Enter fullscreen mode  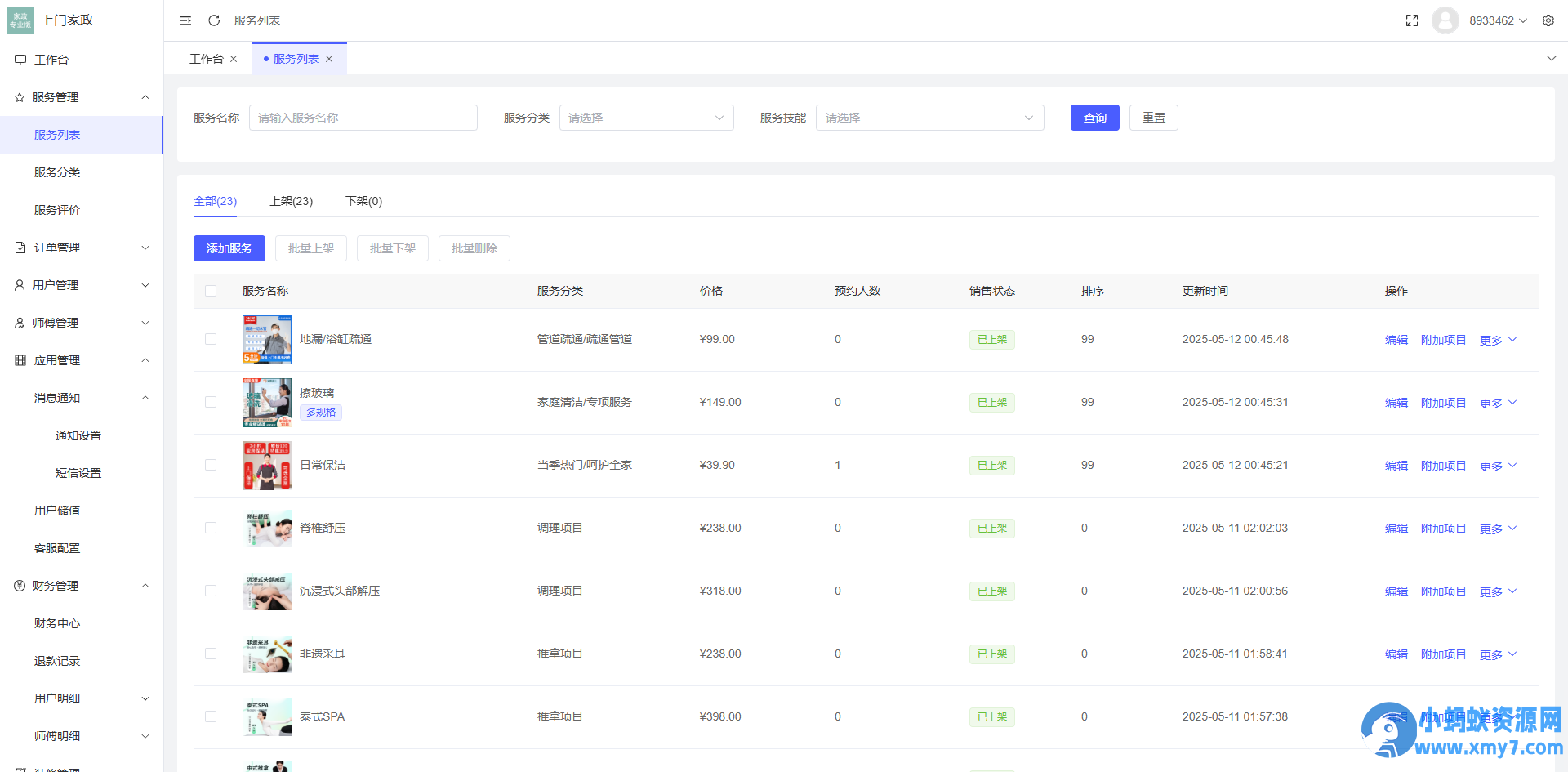[x=1411, y=20]
